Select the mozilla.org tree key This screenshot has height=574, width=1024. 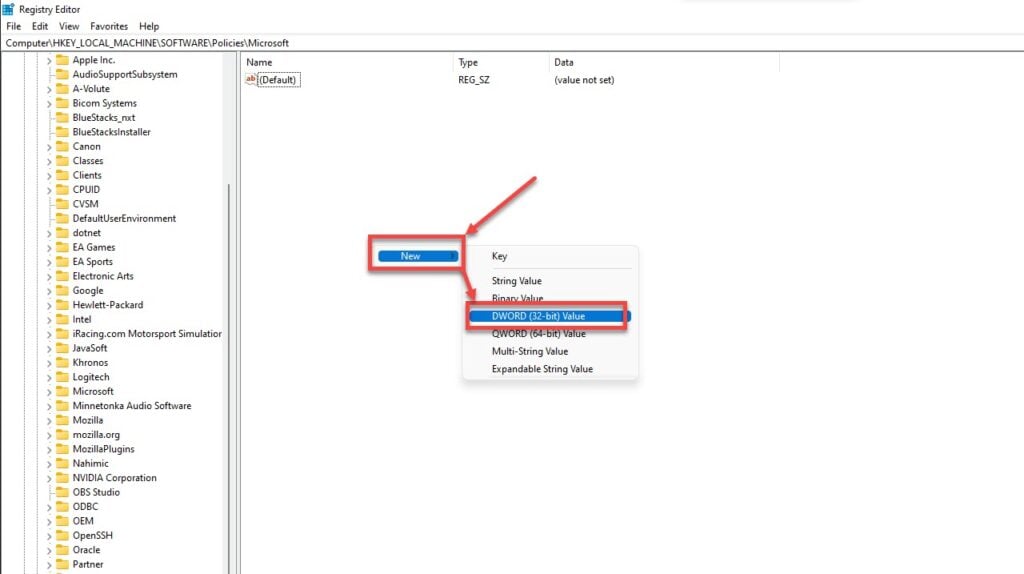96,435
